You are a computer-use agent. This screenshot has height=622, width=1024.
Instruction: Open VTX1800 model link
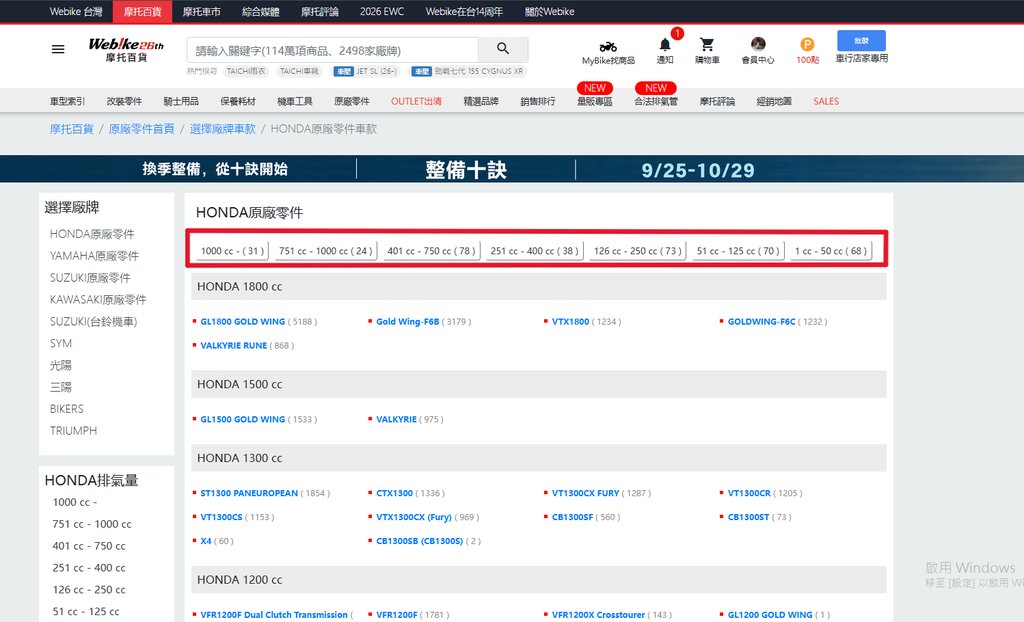click(x=570, y=321)
